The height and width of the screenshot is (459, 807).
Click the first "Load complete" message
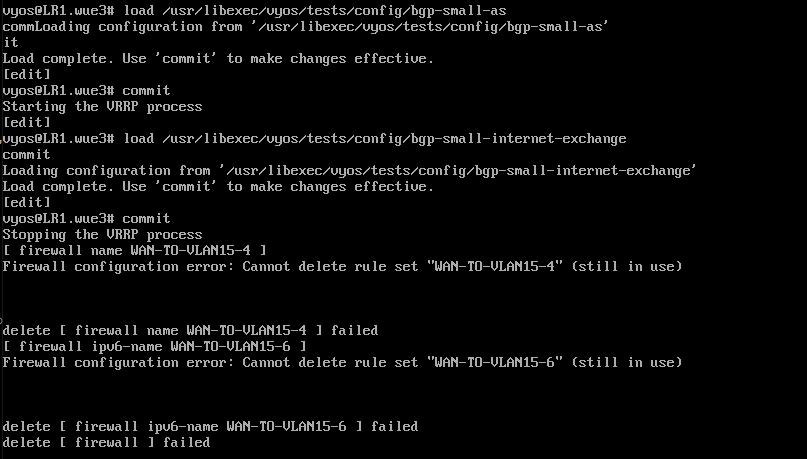[218, 58]
